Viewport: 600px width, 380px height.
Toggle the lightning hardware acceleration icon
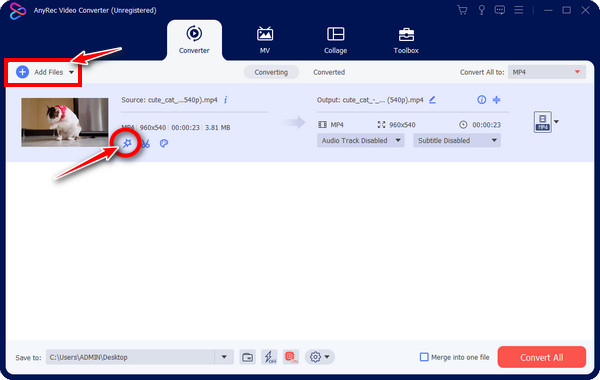(x=269, y=357)
